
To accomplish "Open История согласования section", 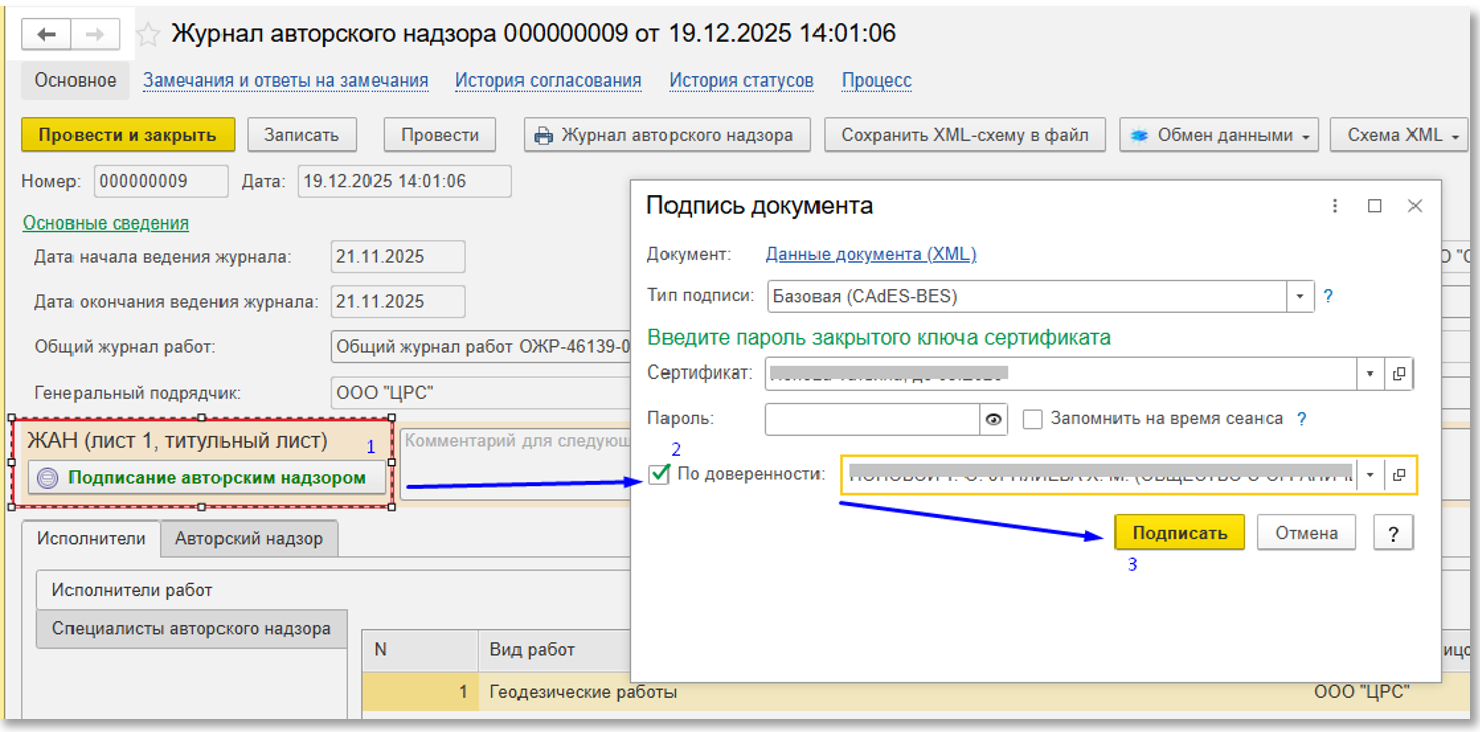I will tap(548, 81).
